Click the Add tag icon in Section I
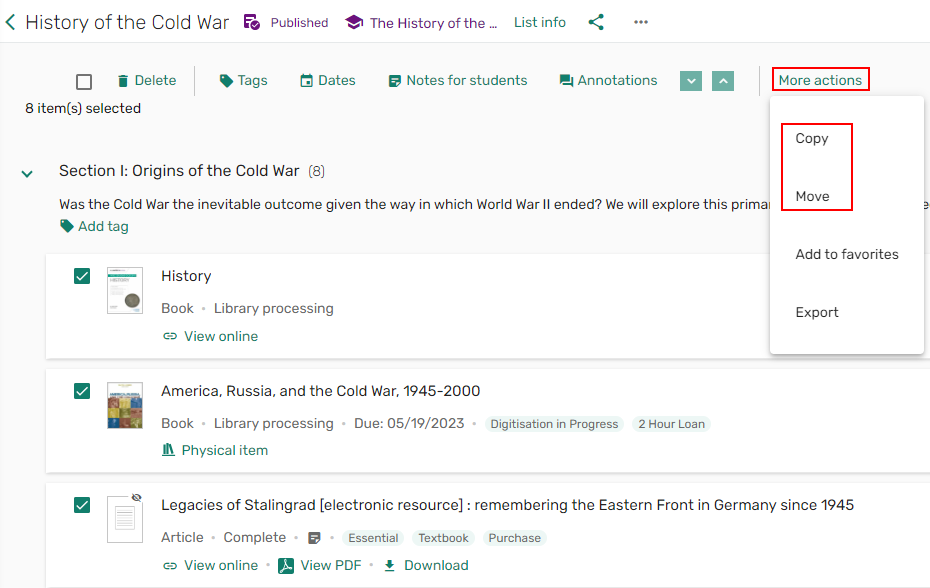The image size is (930, 588). pos(66,226)
